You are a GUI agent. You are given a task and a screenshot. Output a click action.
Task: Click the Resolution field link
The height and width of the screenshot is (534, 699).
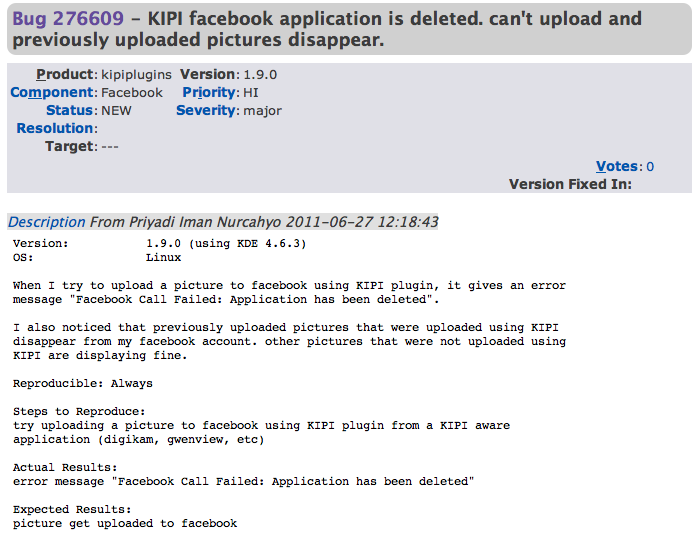(55, 129)
